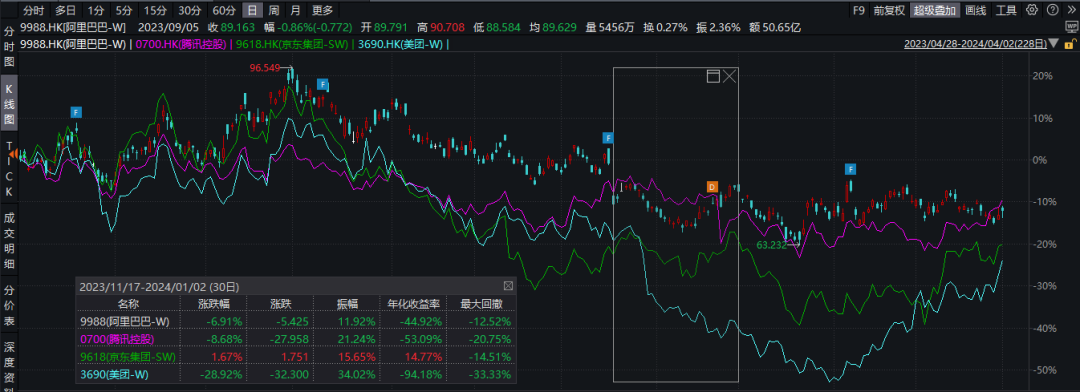Close the interval statistics table
The height and width of the screenshot is (392, 1080).
click(x=508, y=286)
